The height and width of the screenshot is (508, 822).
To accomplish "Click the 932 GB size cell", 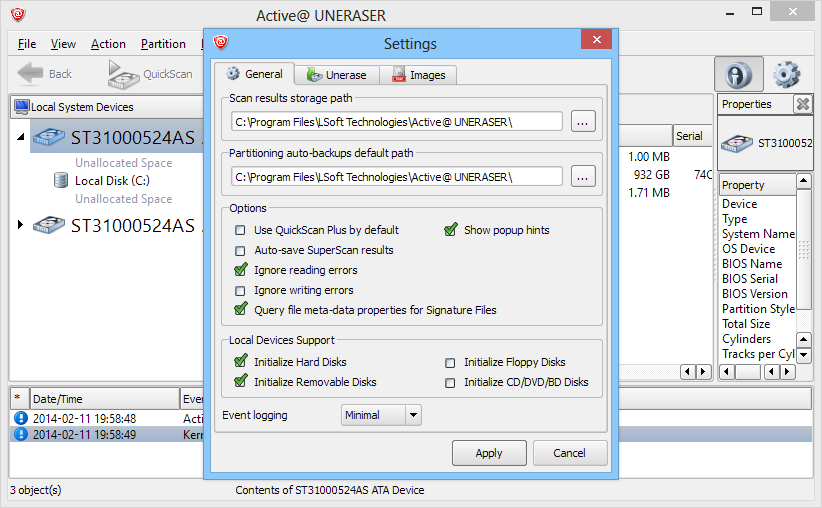I will click(651, 175).
